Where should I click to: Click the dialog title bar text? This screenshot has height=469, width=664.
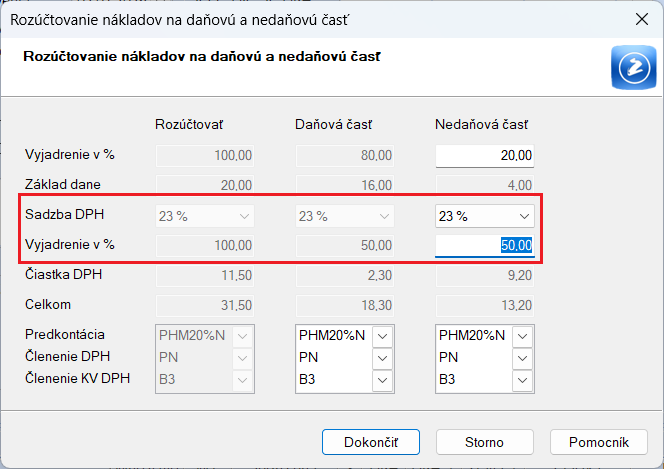tap(179, 18)
